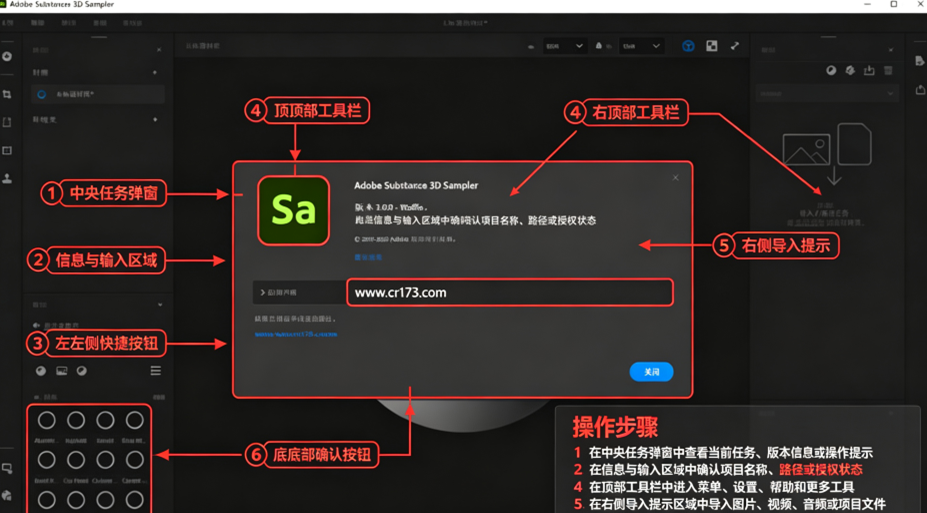The width and height of the screenshot is (927, 513).
Task: Click the plus icon beside the second section heading
Action: click(x=155, y=119)
